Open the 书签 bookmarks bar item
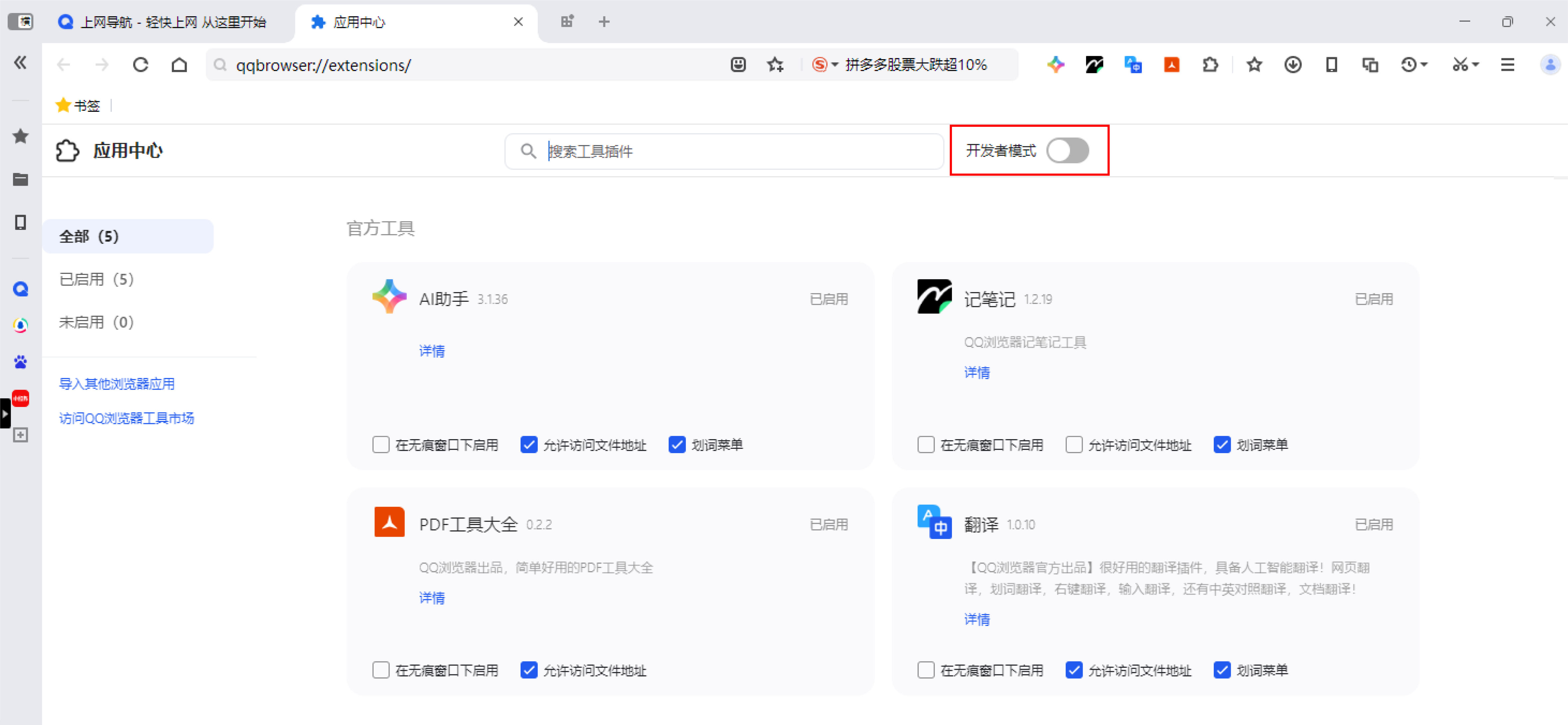Viewport: 1568px width, 725px height. click(x=78, y=105)
